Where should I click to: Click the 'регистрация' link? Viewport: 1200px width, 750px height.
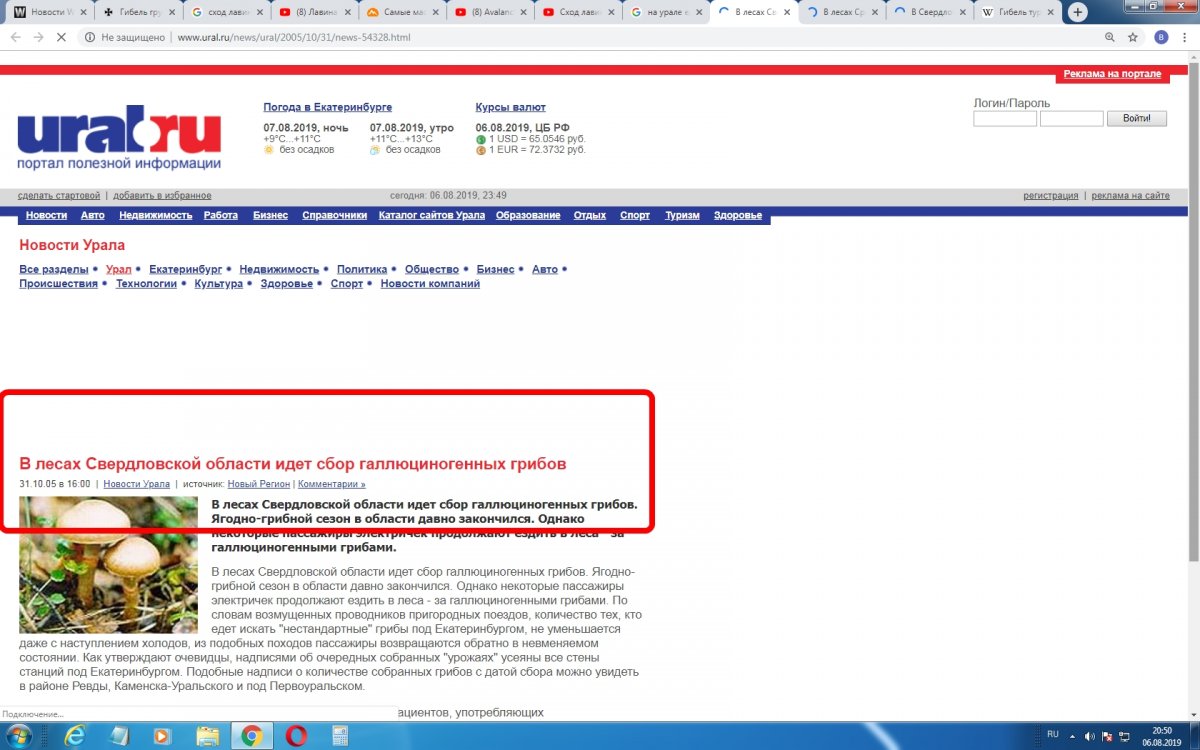click(x=1051, y=195)
